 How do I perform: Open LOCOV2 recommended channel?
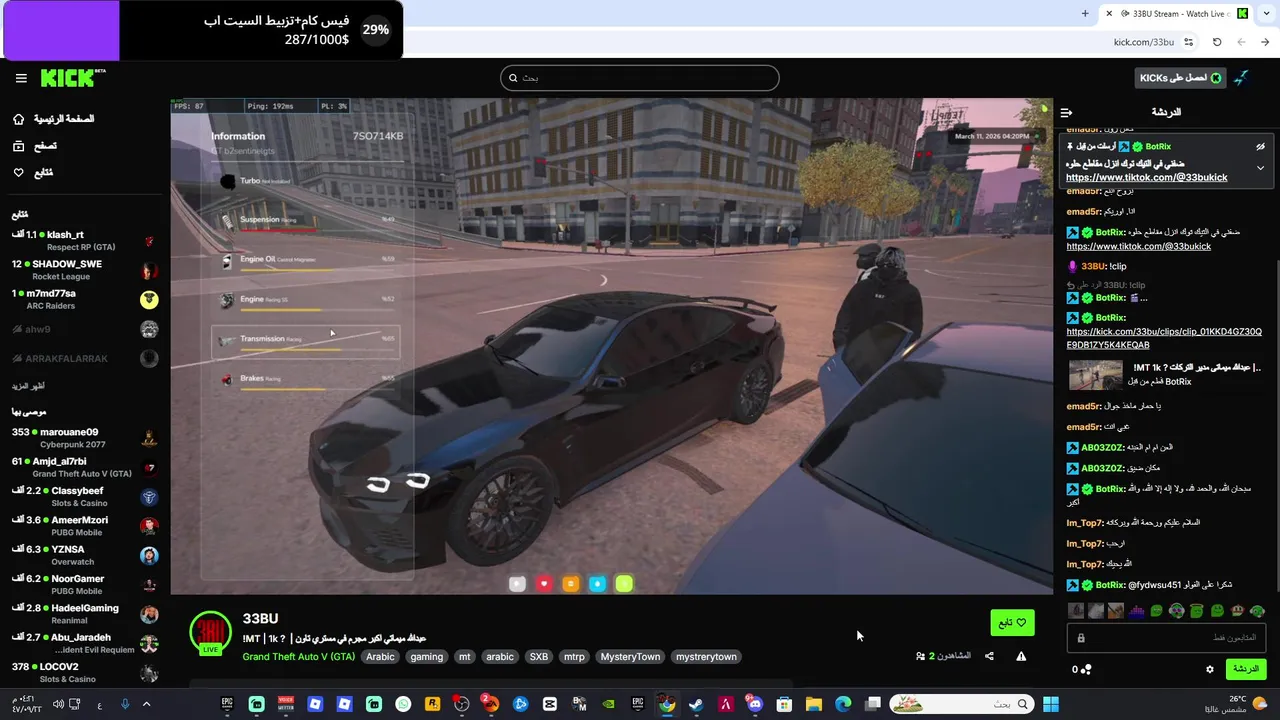click(85, 672)
